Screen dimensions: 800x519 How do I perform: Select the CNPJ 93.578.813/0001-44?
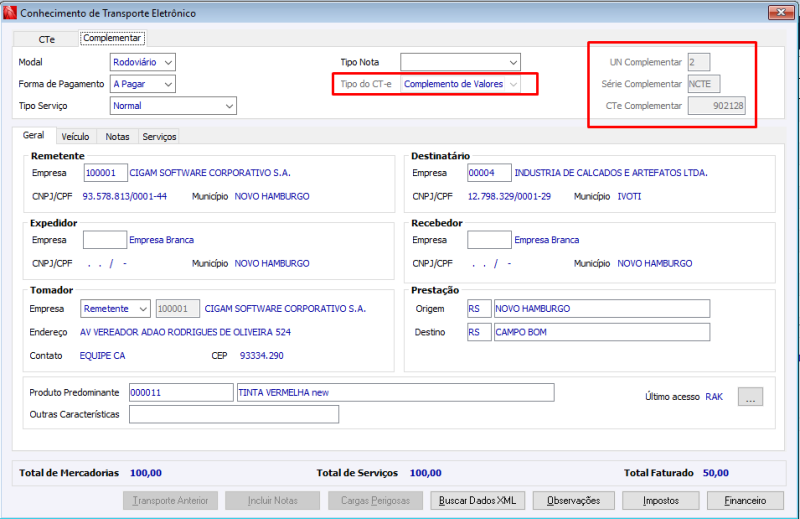pos(124,196)
